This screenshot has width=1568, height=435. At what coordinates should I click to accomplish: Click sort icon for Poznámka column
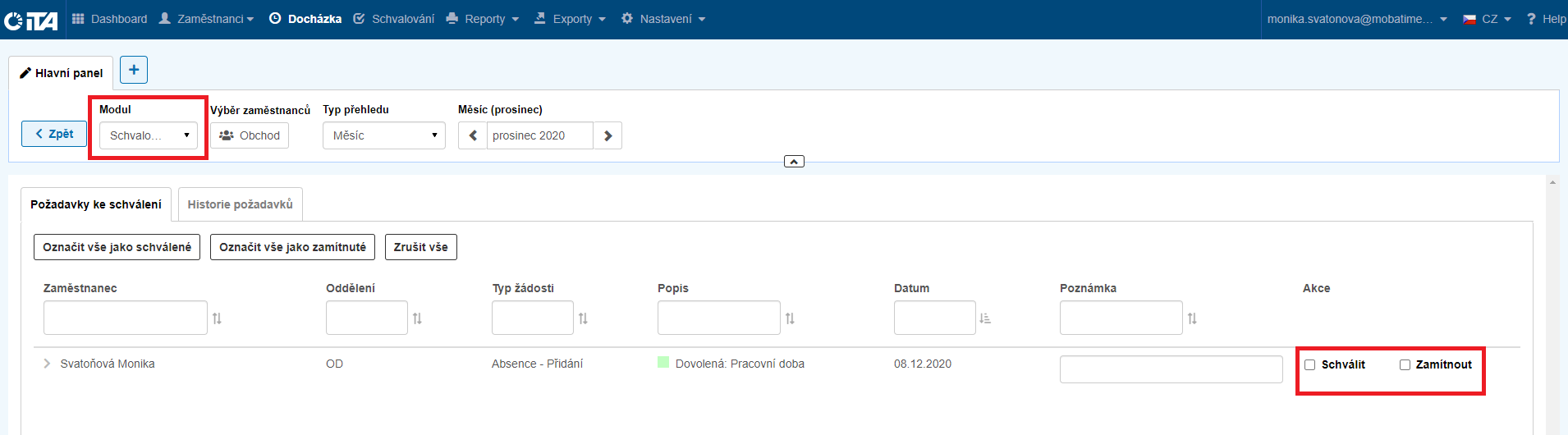pyautogui.click(x=1192, y=318)
